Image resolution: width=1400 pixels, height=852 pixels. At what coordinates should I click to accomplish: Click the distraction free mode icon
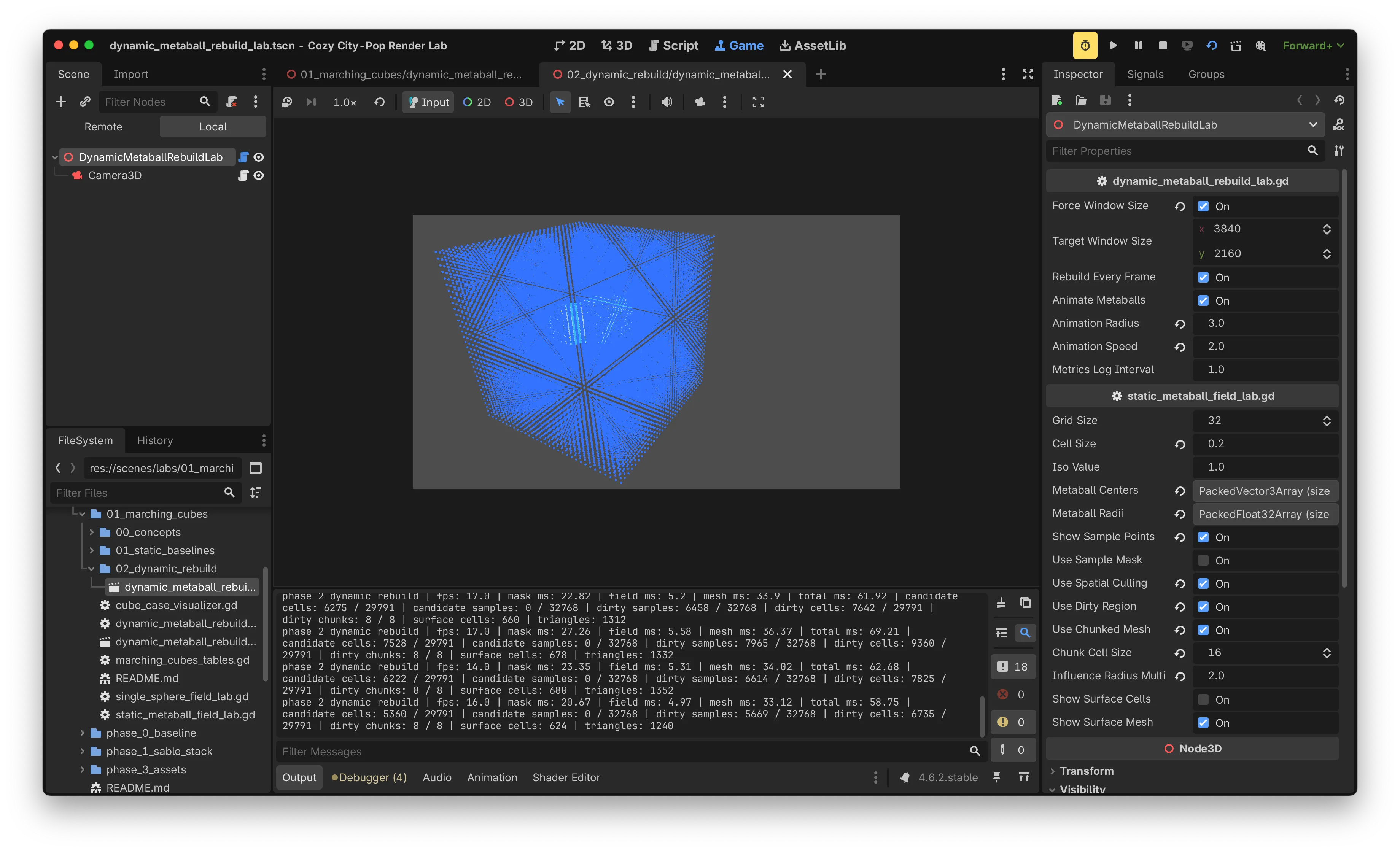pyautogui.click(x=1028, y=75)
